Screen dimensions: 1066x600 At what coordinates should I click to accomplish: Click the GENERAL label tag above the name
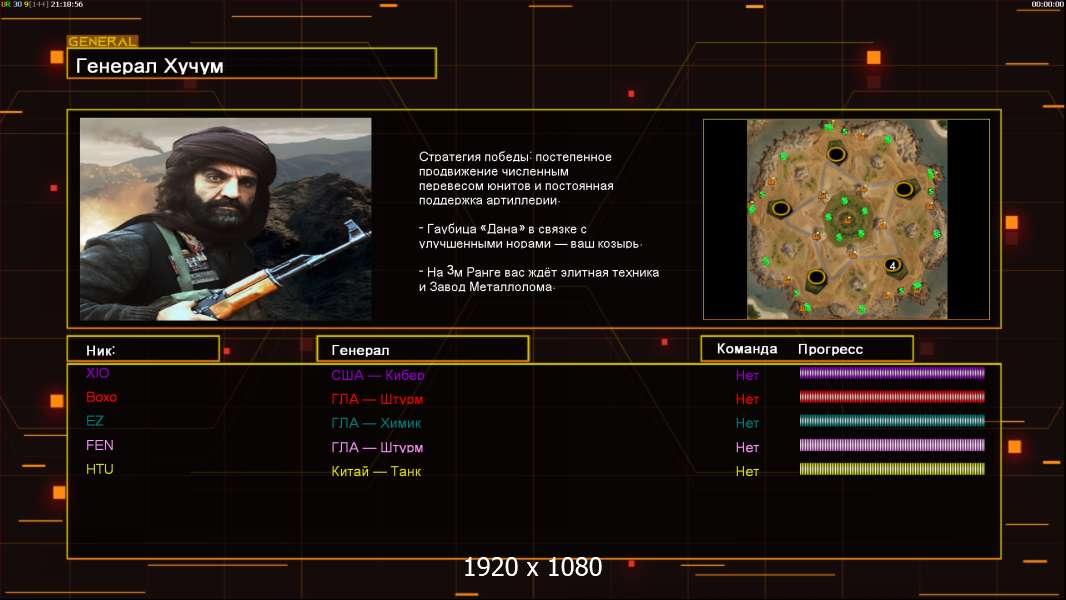click(102, 42)
